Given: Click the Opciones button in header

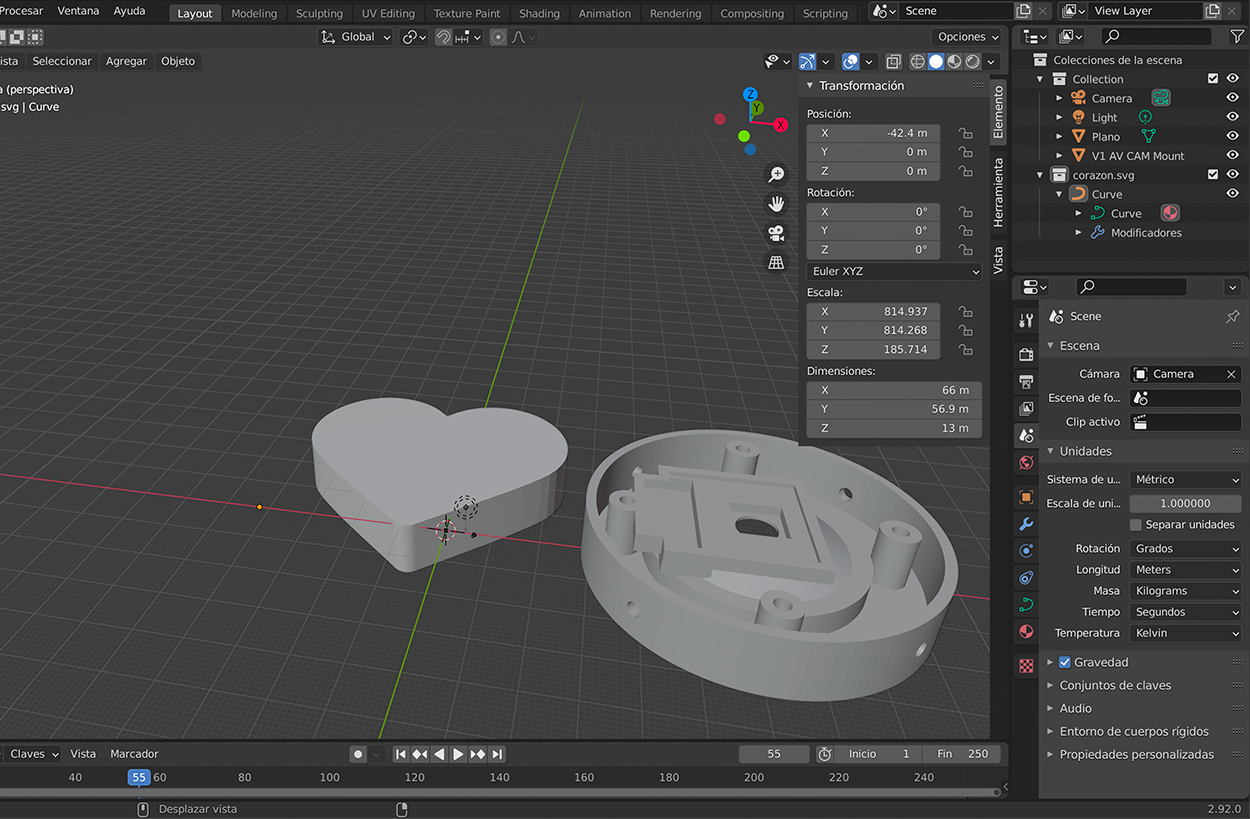Looking at the screenshot, I should [967, 37].
